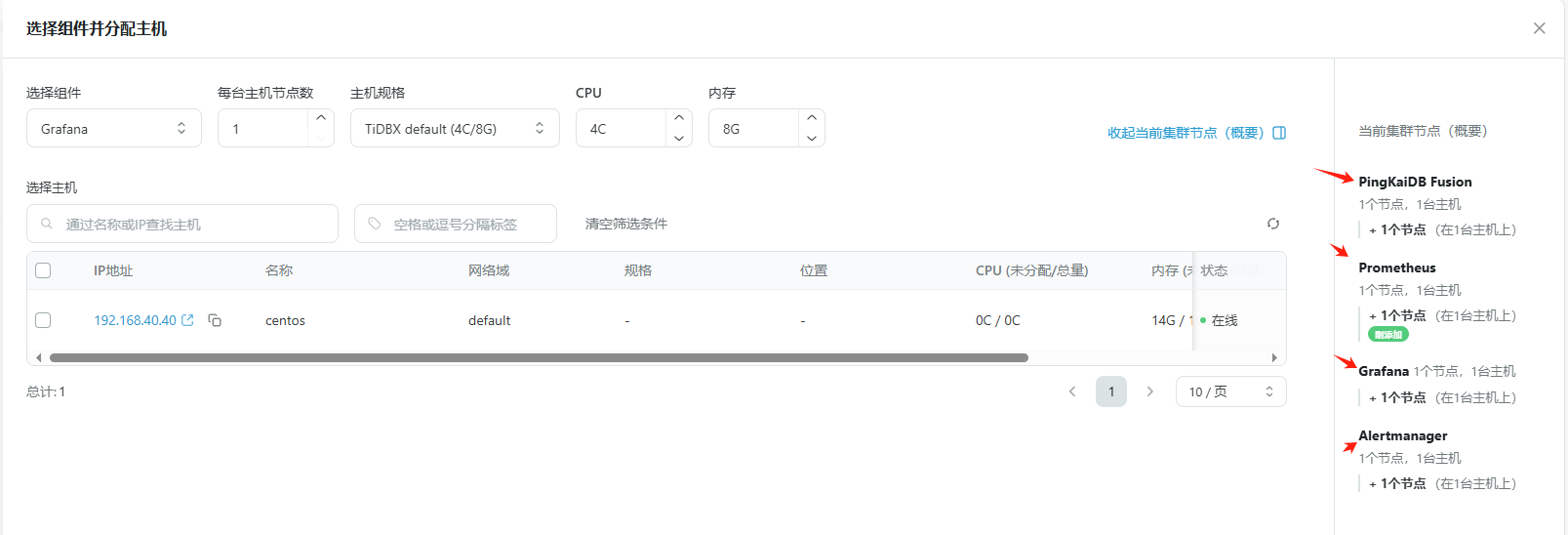
Task: Close the host allocation dialog
Action: (1539, 28)
